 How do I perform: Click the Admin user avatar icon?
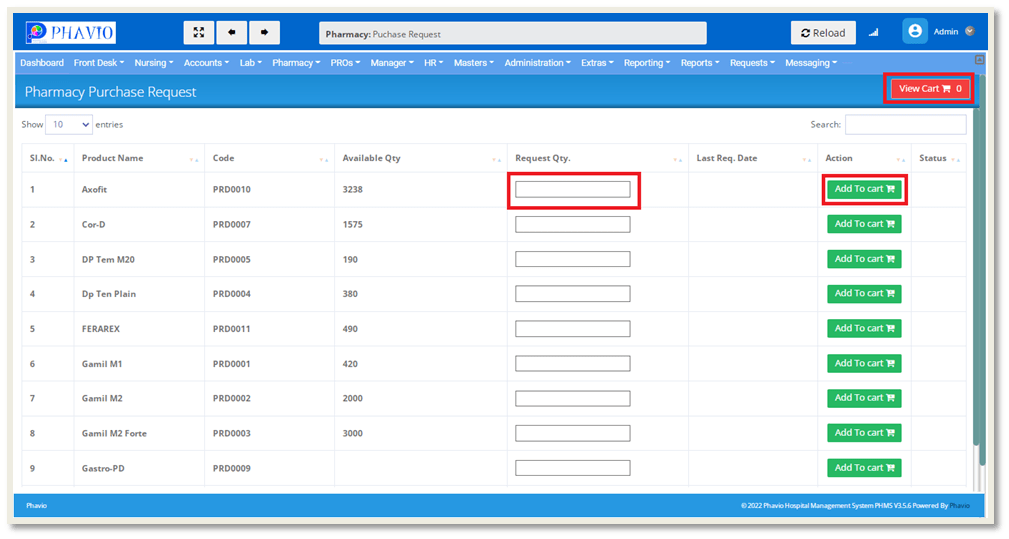click(x=914, y=32)
